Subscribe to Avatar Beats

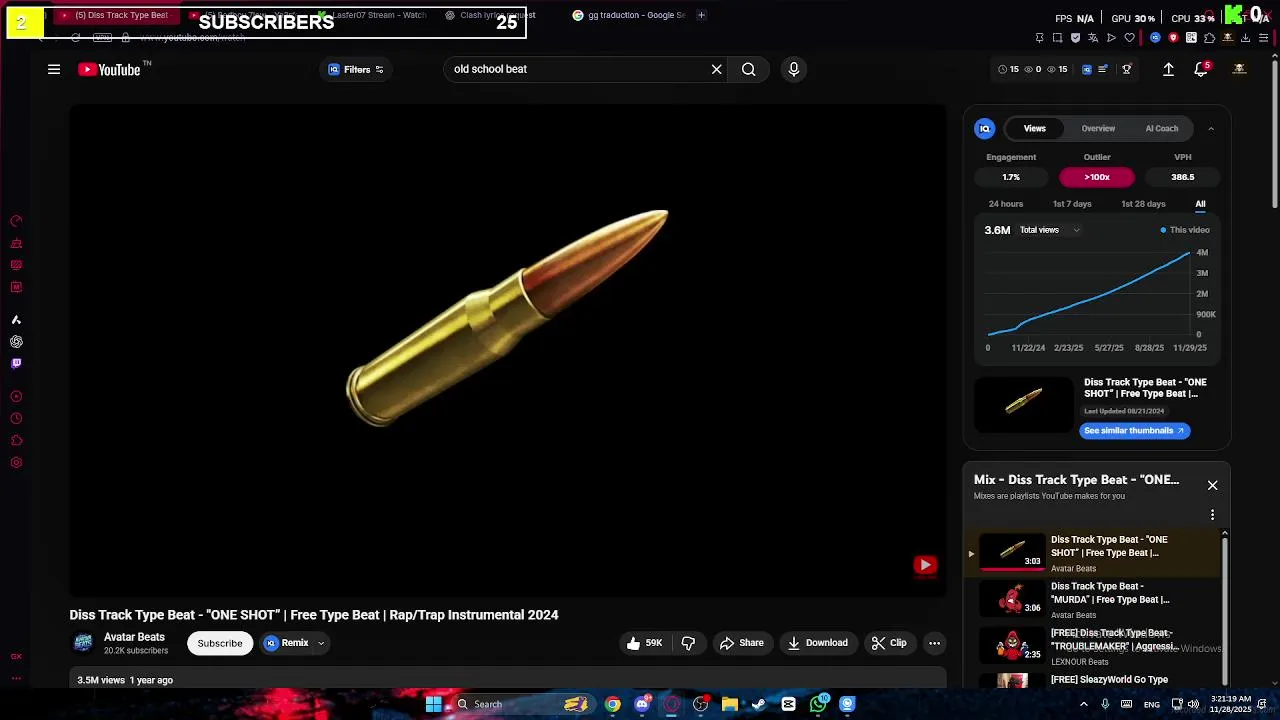point(220,643)
